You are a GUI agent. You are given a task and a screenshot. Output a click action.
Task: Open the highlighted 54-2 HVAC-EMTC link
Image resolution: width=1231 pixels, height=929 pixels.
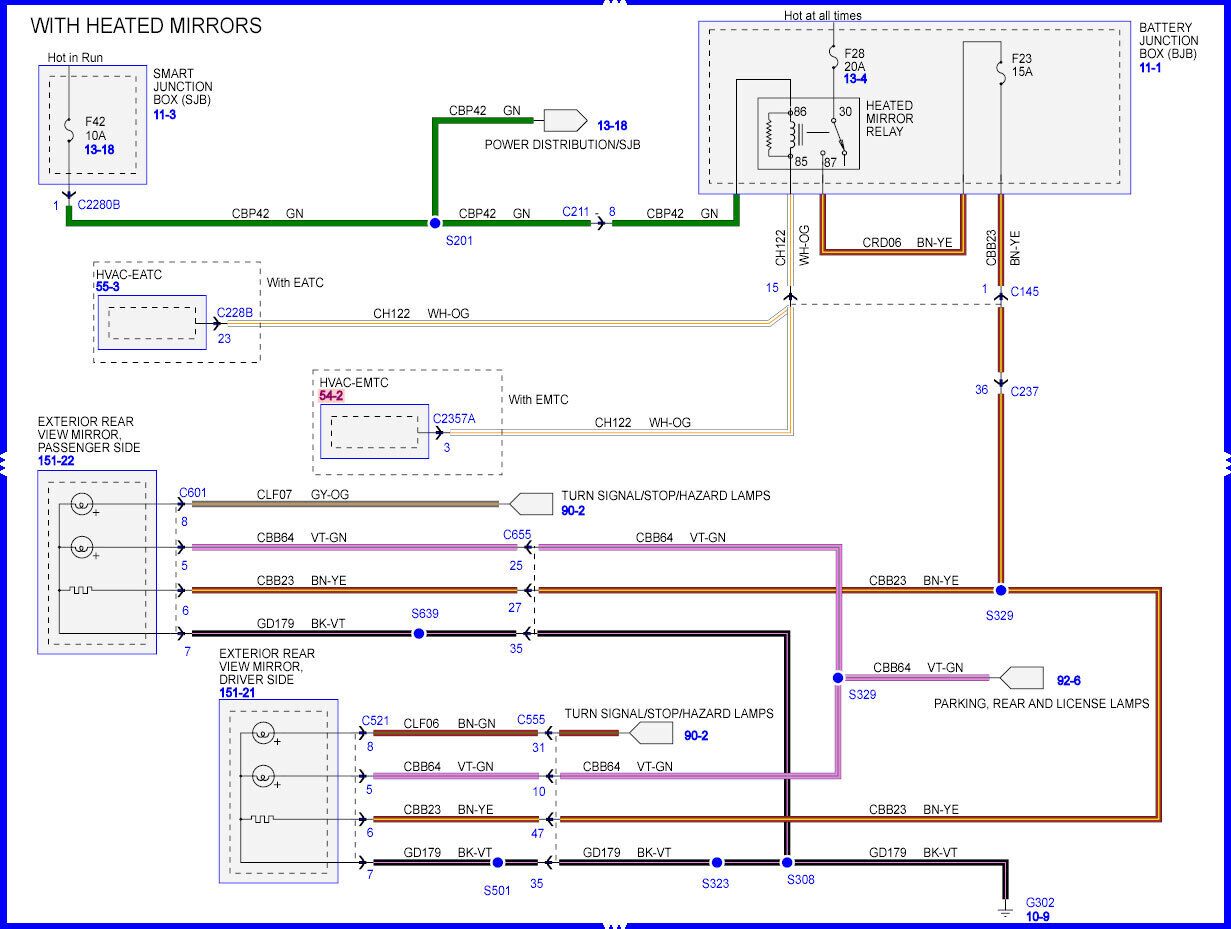click(x=332, y=397)
